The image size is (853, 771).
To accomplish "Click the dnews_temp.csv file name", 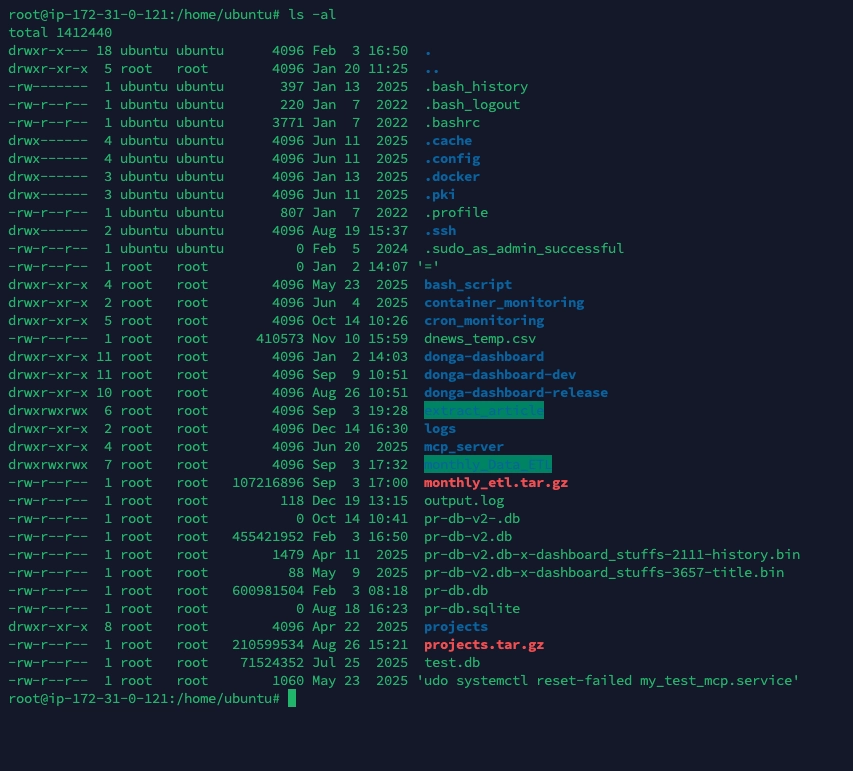I will pos(480,338).
